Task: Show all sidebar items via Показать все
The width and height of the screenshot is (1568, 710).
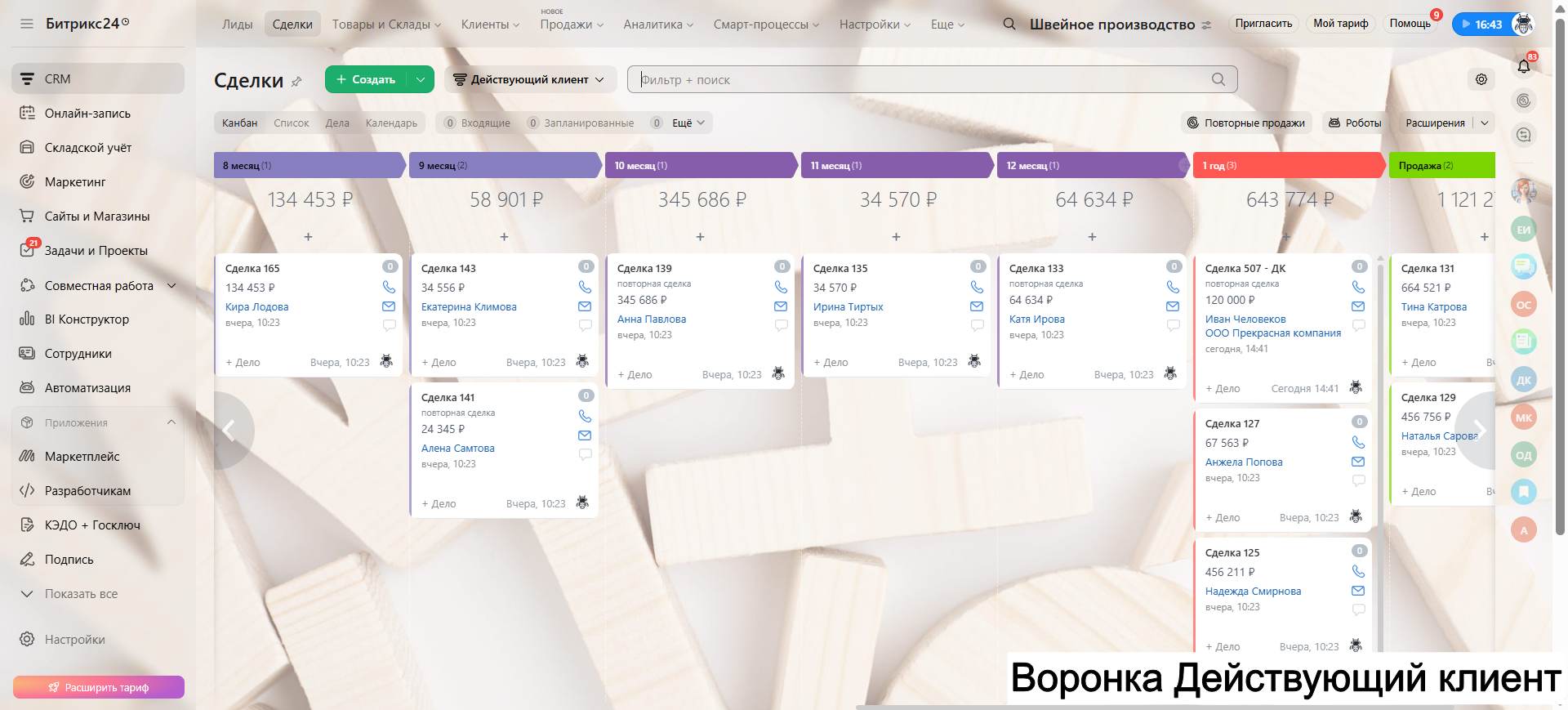Action: (x=81, y=594)
